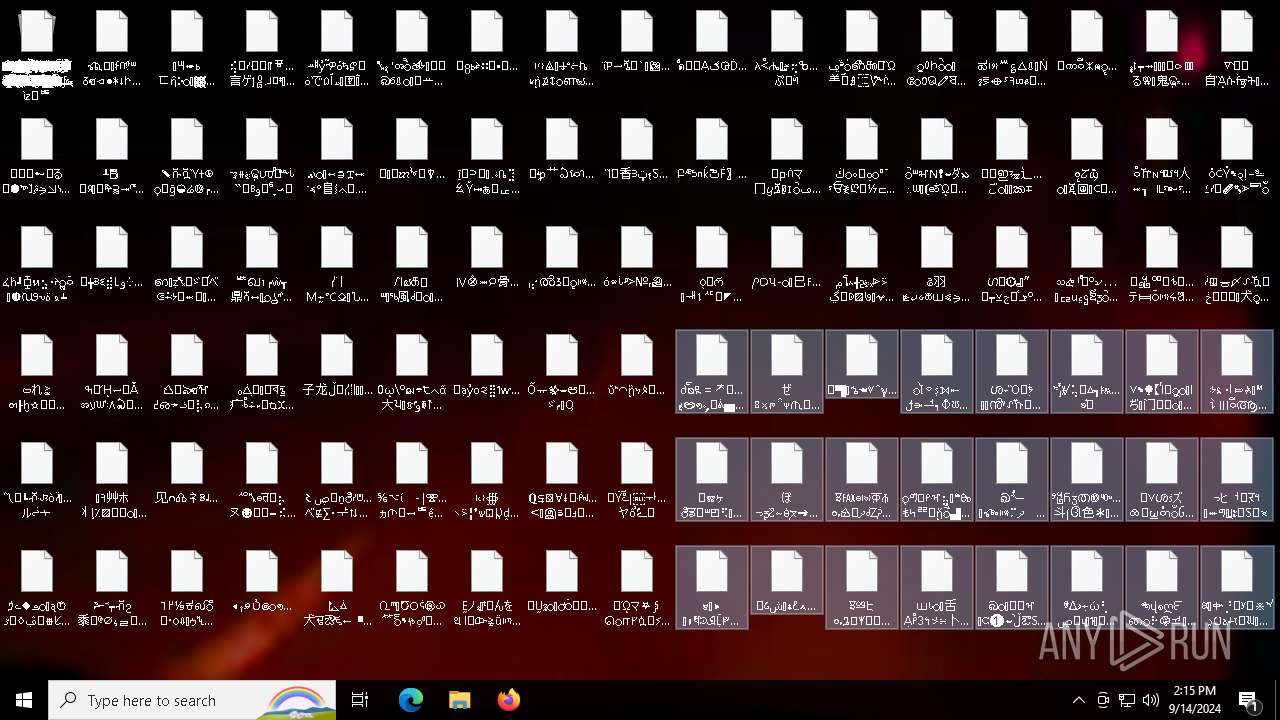Select the highlighted file labeled ほ

click(x=787, y=480)
